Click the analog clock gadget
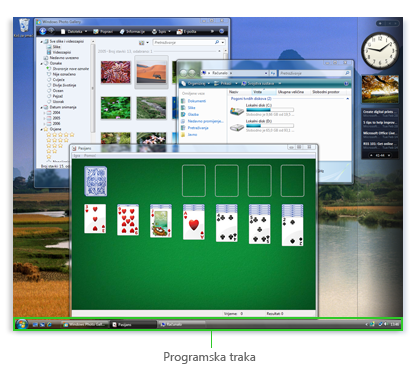Viewport: 420px width, 377px height. 380,50
